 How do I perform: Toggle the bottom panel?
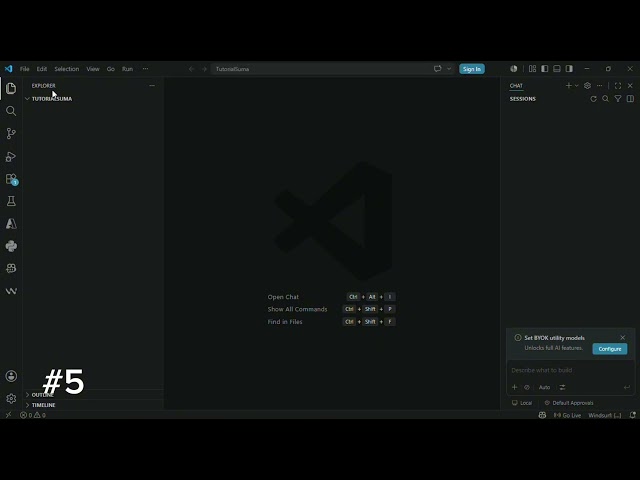tap(557, 69)
